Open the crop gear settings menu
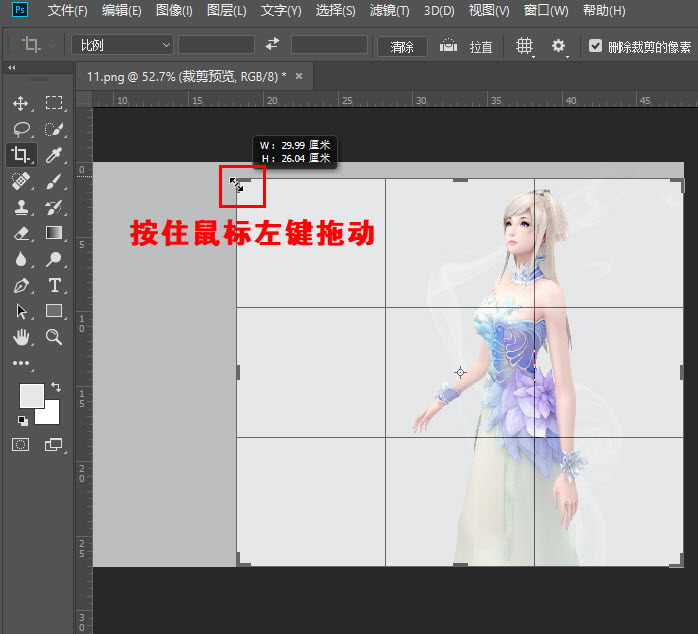This screenshot has height=634, width=698. pos(559,45)
